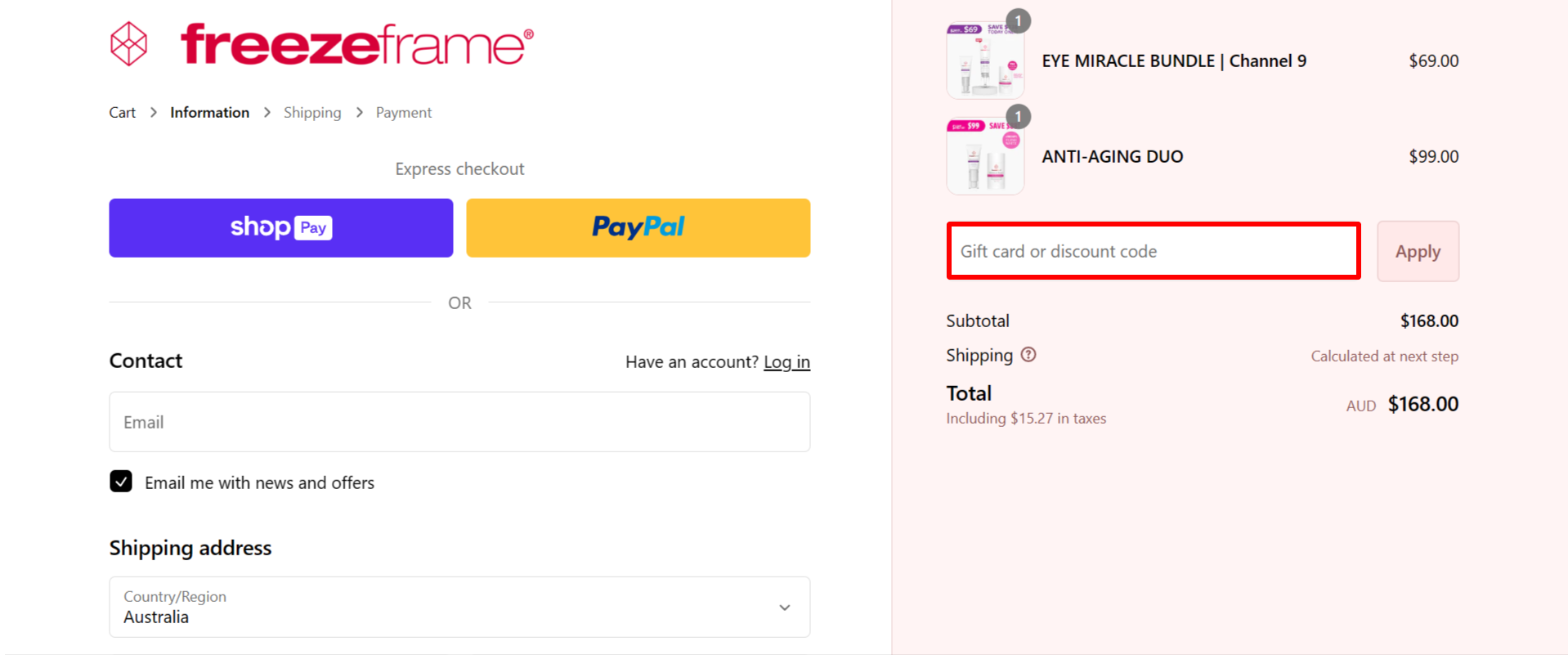Click the Country/Region chevron arrow
The width and height of the screenshot is (1568, 655).
pos(783,607)
